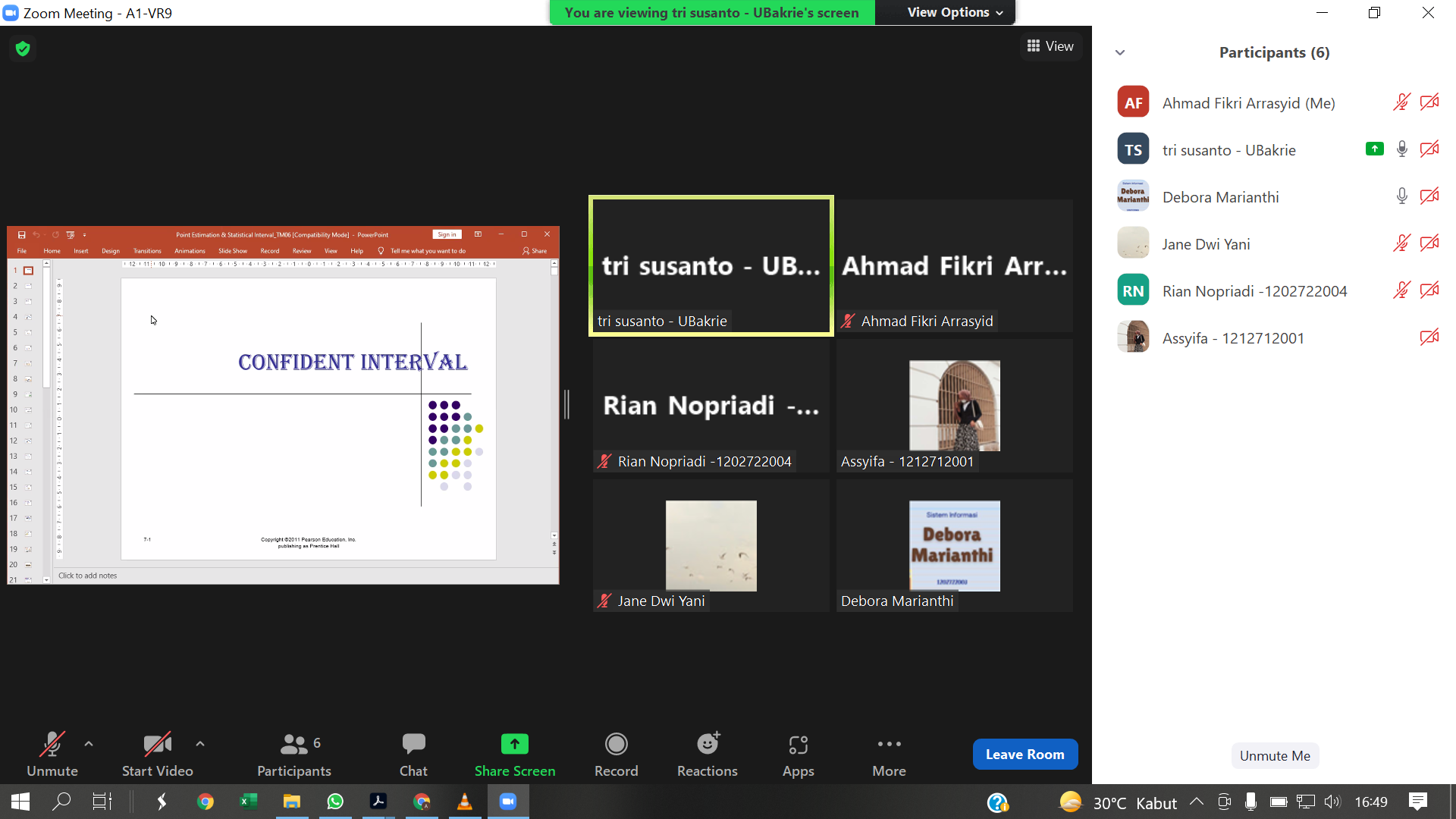1456x819 pixels.
Task: Select the Rian Nopriadi video tile
Action: point(711,406)
